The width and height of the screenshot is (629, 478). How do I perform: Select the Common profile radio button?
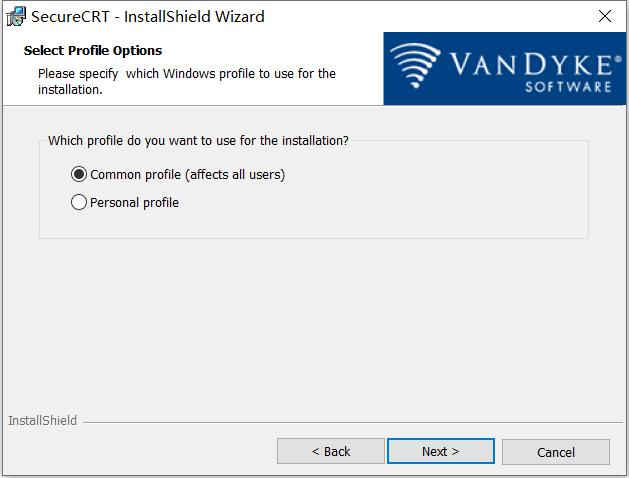click(79, 174)
